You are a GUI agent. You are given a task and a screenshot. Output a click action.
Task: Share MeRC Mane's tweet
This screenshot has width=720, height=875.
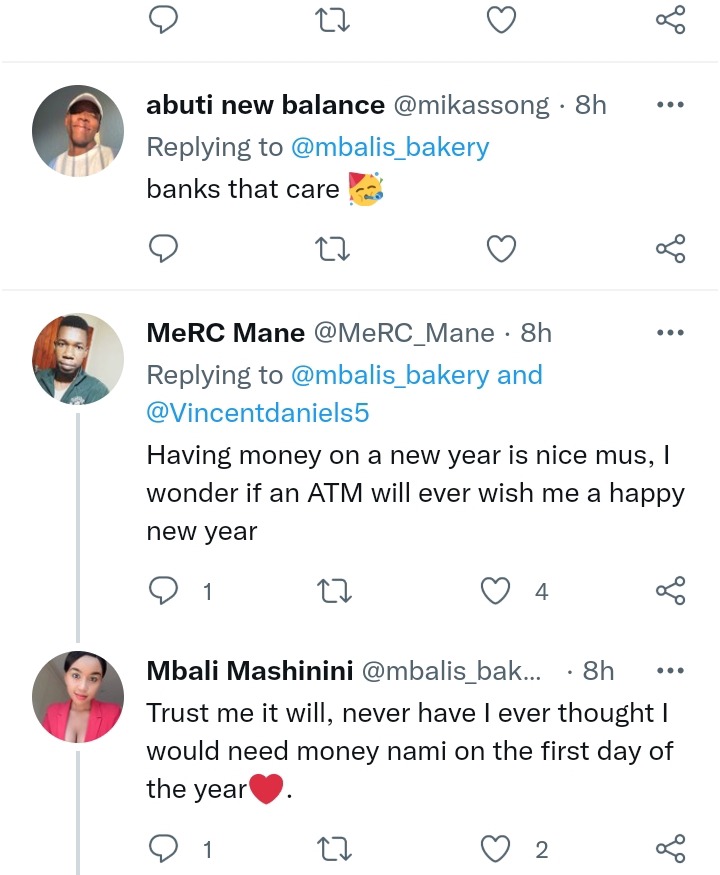(670, 592)
